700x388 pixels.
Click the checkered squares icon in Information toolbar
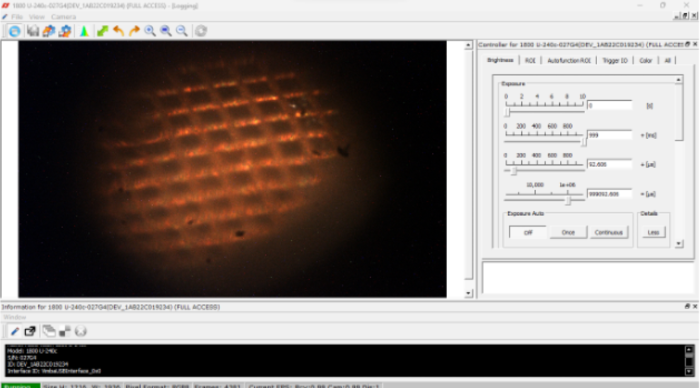tap(65, 331)
